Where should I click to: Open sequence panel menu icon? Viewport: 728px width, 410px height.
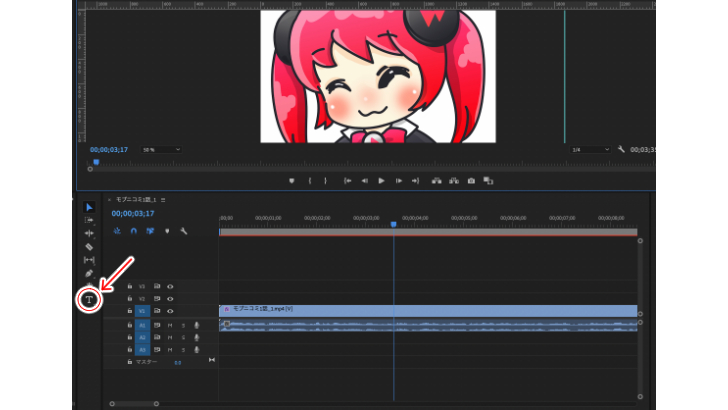pyautogui.click(x=163, y=200)
